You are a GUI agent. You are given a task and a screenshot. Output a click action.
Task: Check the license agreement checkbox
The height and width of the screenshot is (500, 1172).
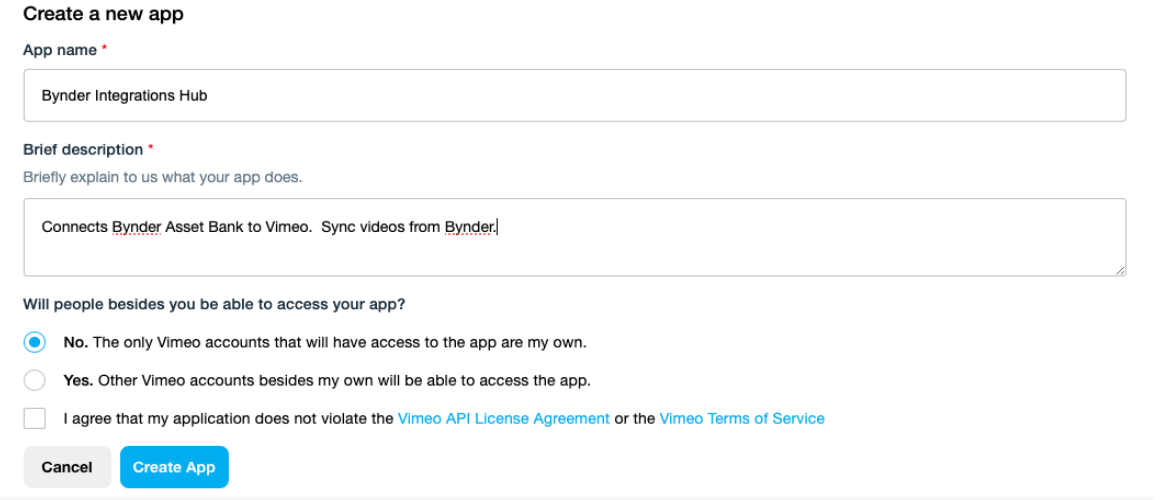pyautogui.click(x=34, y=419)
